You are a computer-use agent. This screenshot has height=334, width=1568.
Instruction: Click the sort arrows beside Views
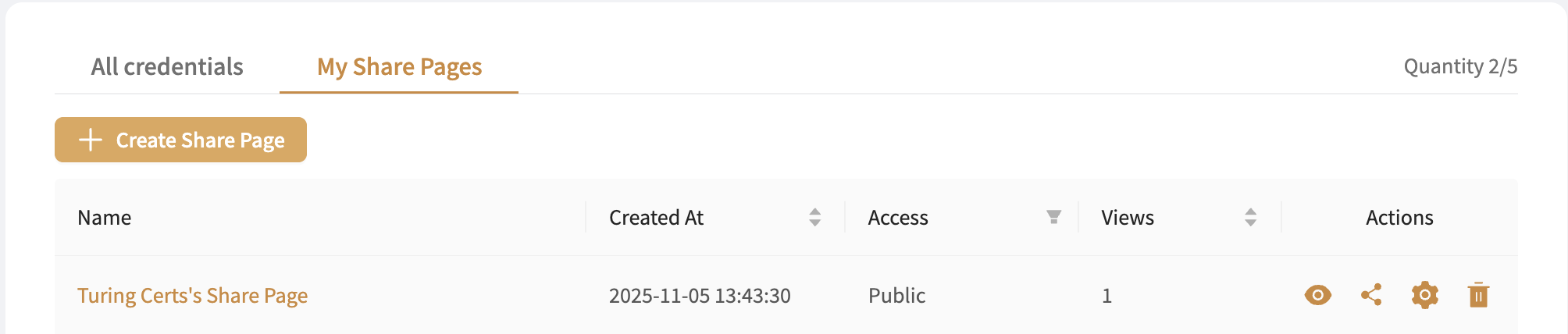pyautogui.click(x=1250, y=217)
